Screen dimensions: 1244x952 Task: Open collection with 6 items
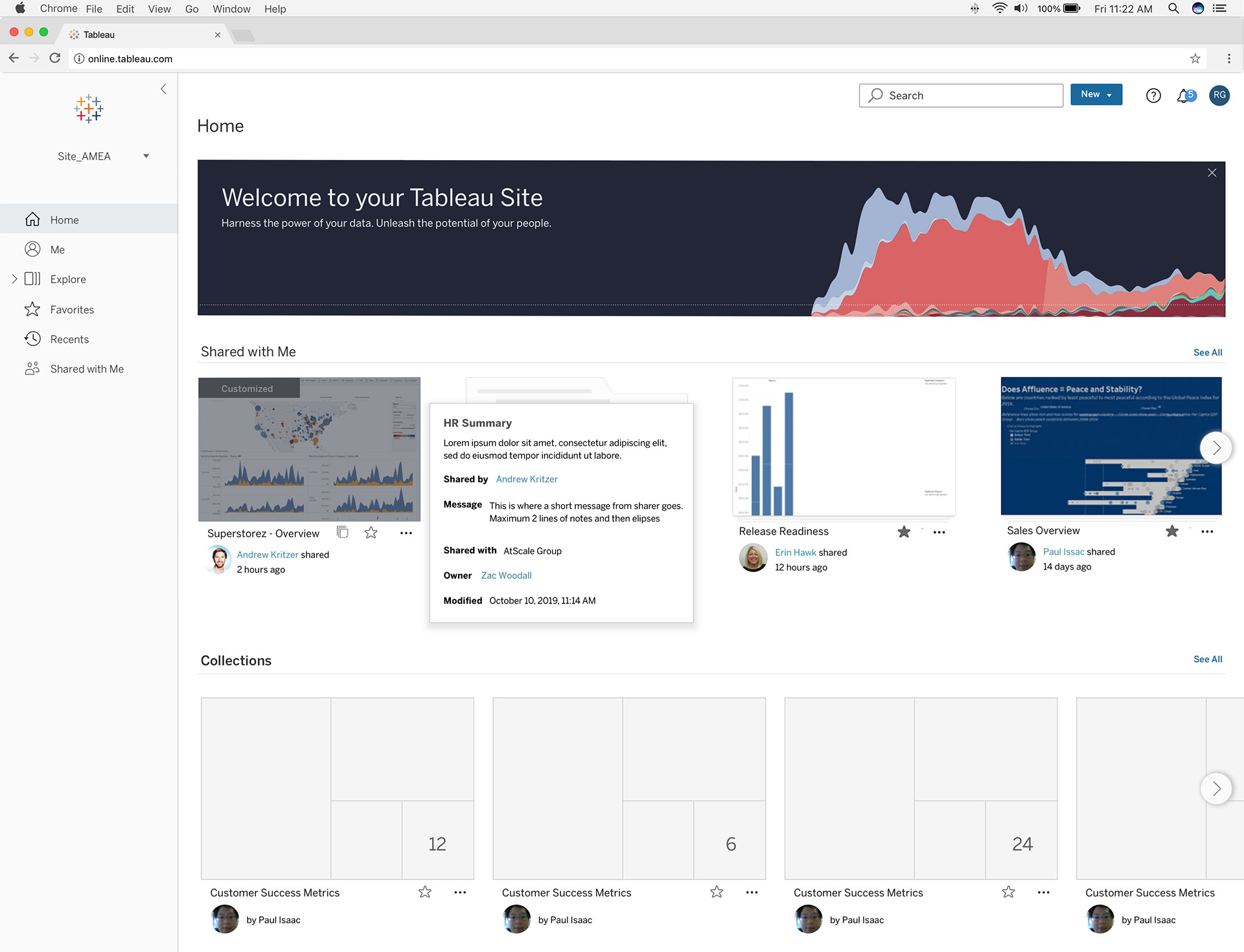pyautogui.click(x=629, y=789)
